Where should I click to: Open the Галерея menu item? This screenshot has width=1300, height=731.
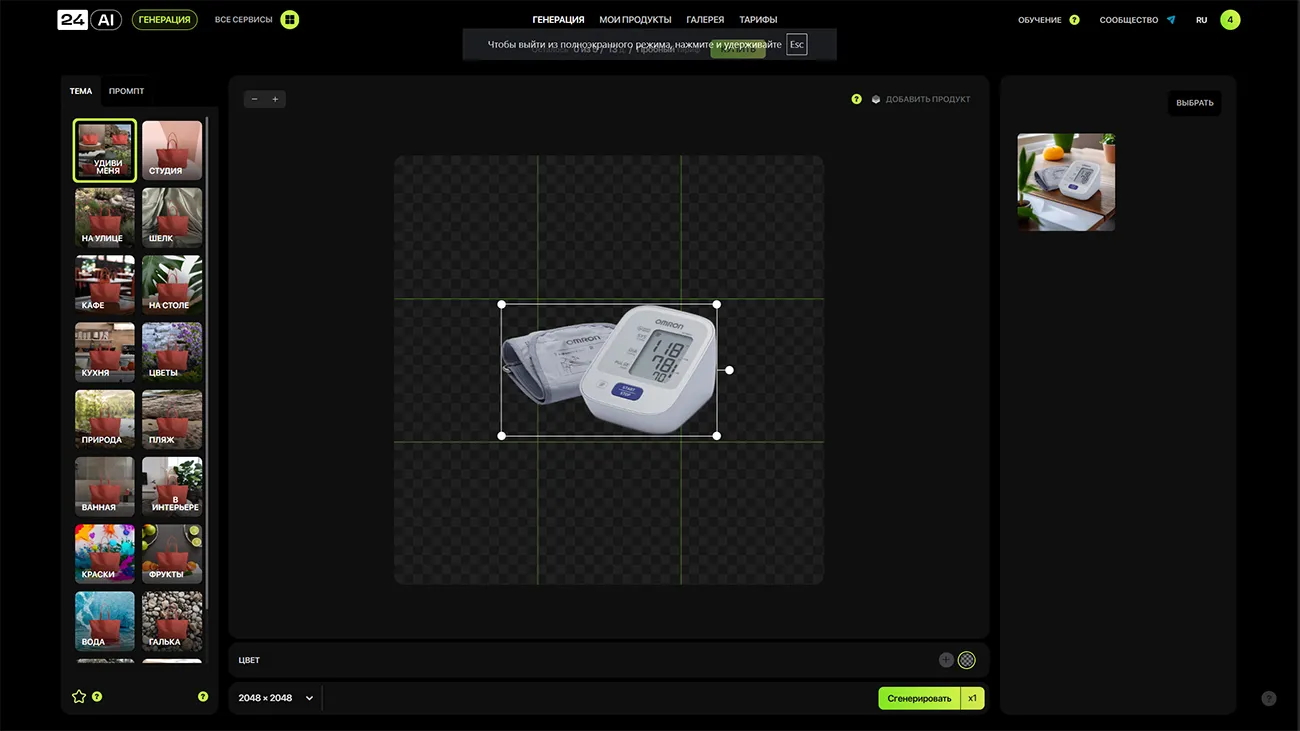(x=705, y=20)
